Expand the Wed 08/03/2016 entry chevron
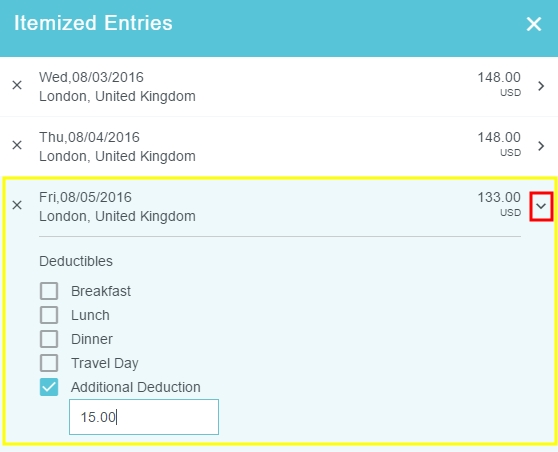 pos(541,86)
